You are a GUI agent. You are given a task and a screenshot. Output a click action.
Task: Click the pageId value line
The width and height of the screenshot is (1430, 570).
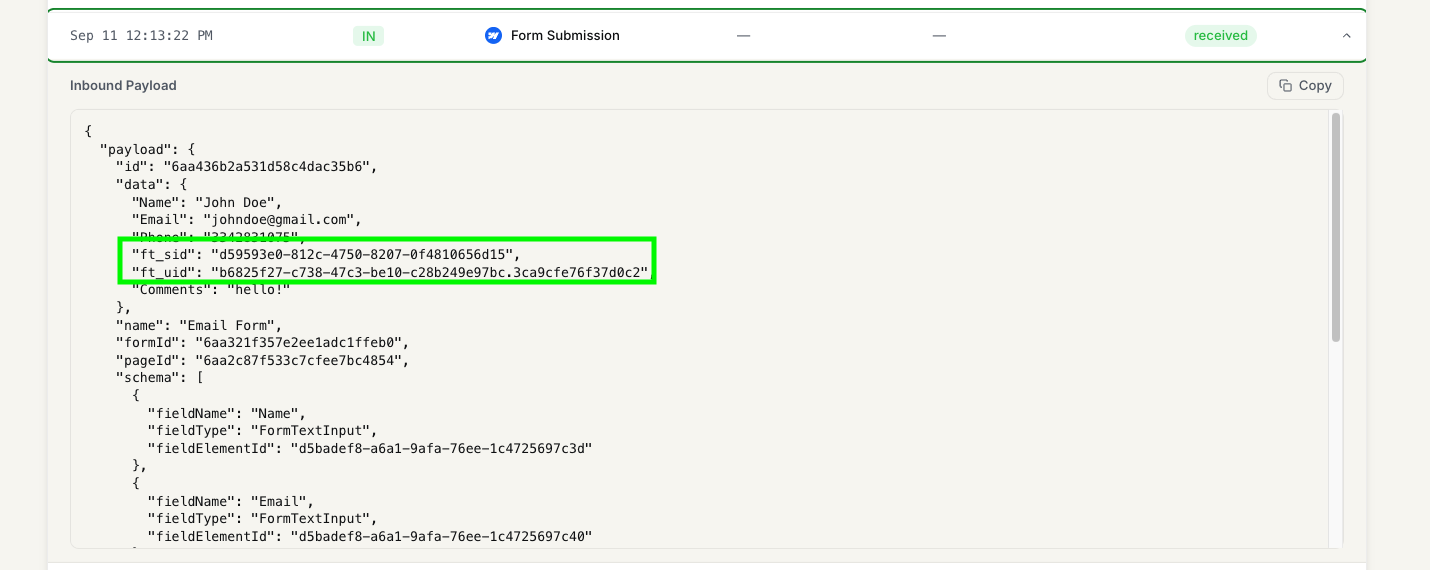click(262, 360)
